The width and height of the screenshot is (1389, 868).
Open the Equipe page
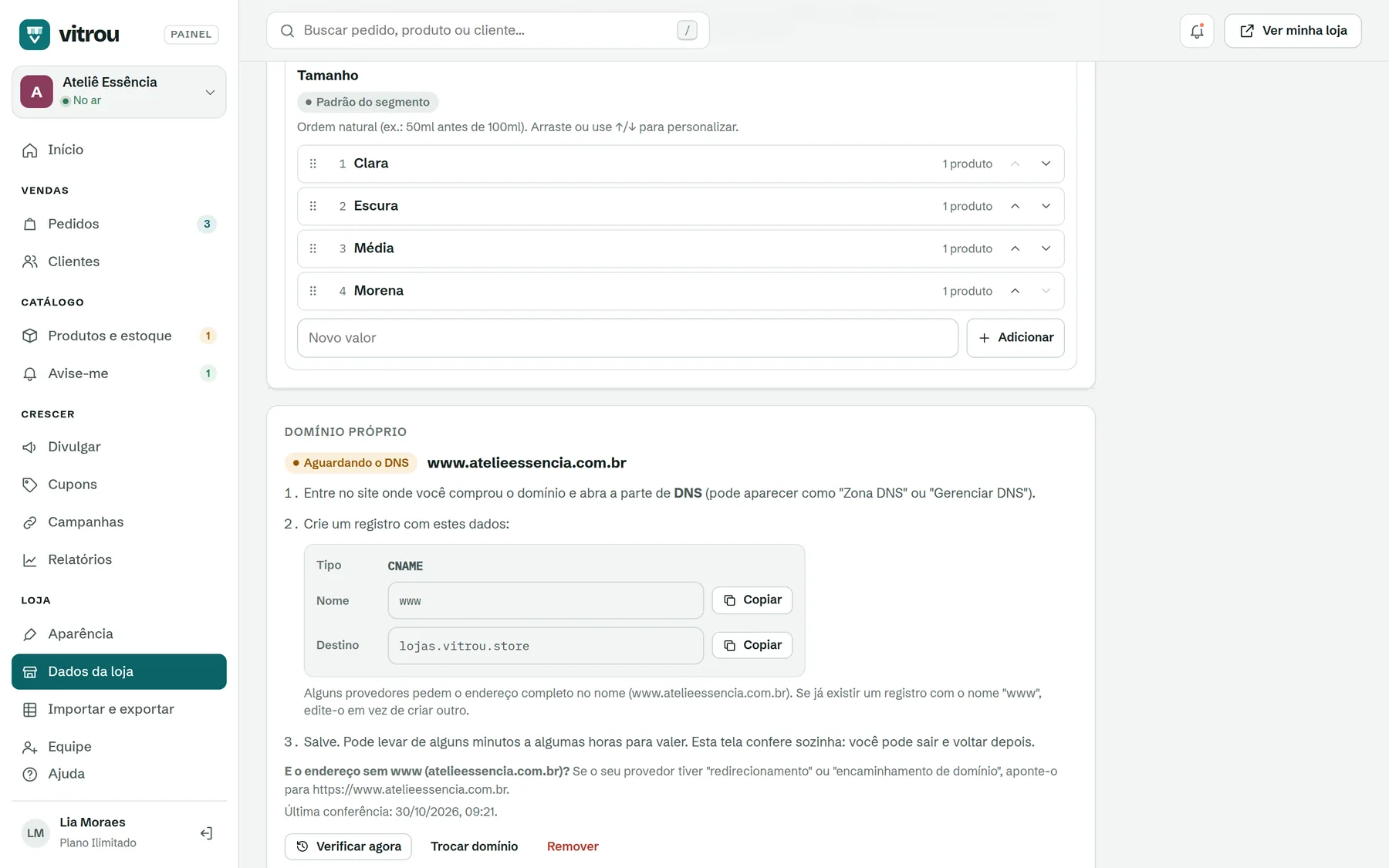pyautogui.click(x=119, y=747)
